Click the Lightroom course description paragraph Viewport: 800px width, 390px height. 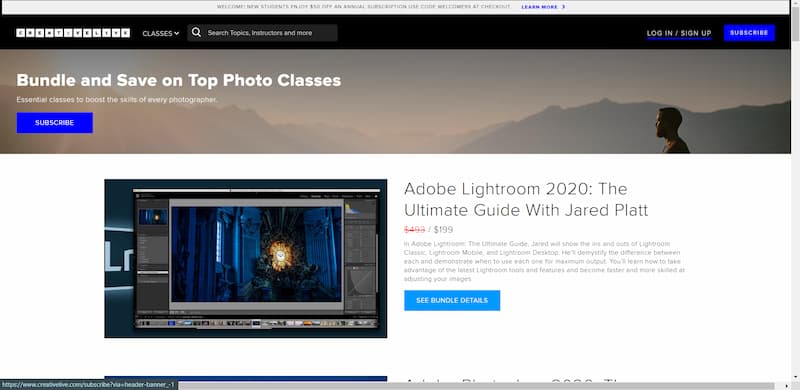point(544,261)
